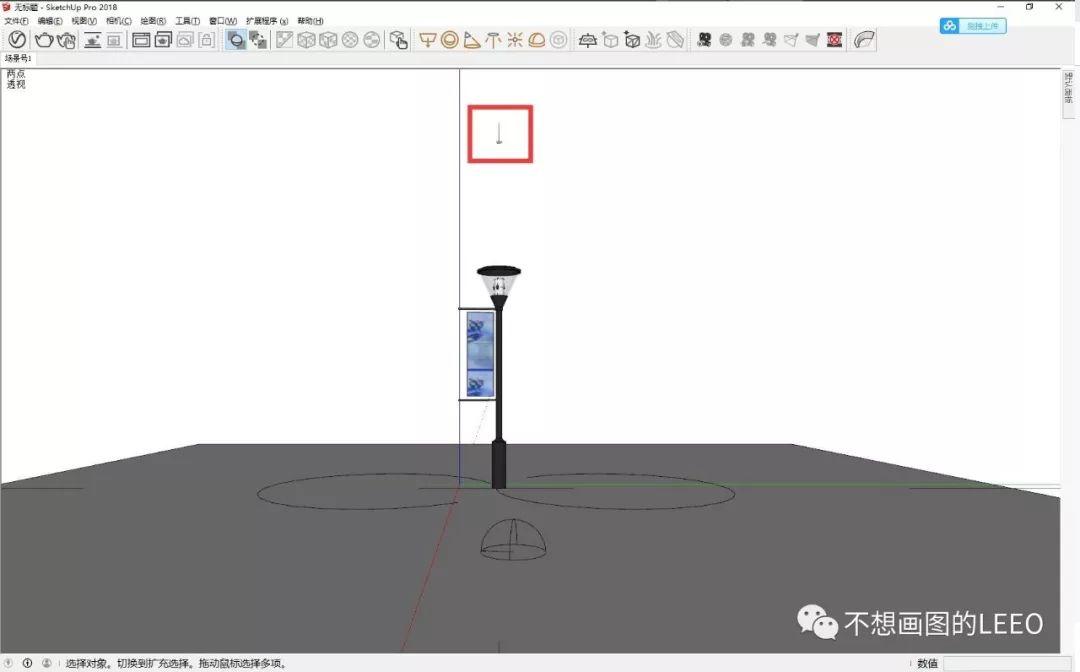
Task: Open the 绘图(R) menu
Action: pos(153,21)
